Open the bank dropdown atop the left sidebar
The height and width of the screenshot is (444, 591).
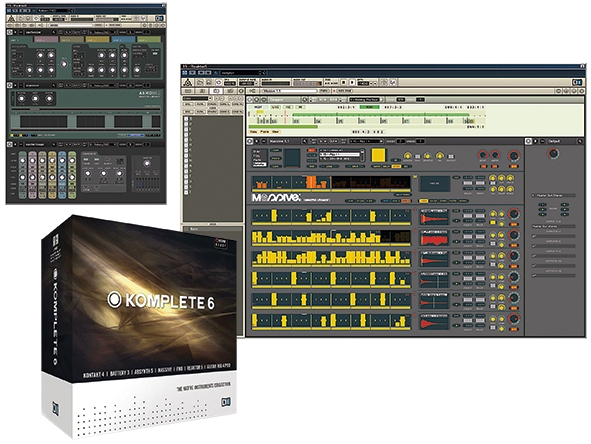[x=196, y=99]
